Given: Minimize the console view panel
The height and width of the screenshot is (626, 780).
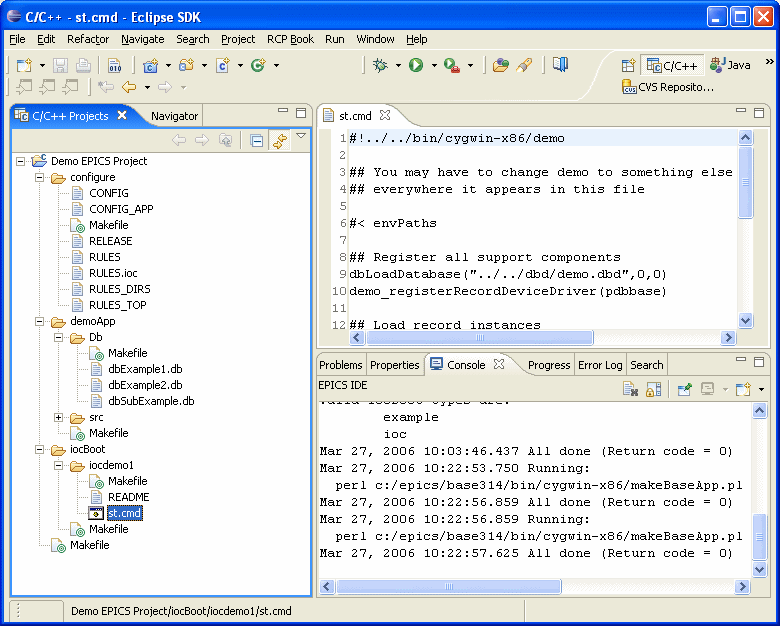Looking at the screenshot, I should [x=741, y=359].
